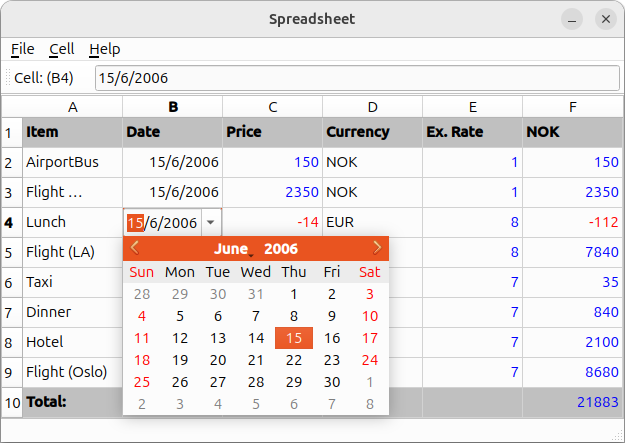Screen dimensions: 625x443
Task: Open the Cell menu
Action: click(61, 49)
